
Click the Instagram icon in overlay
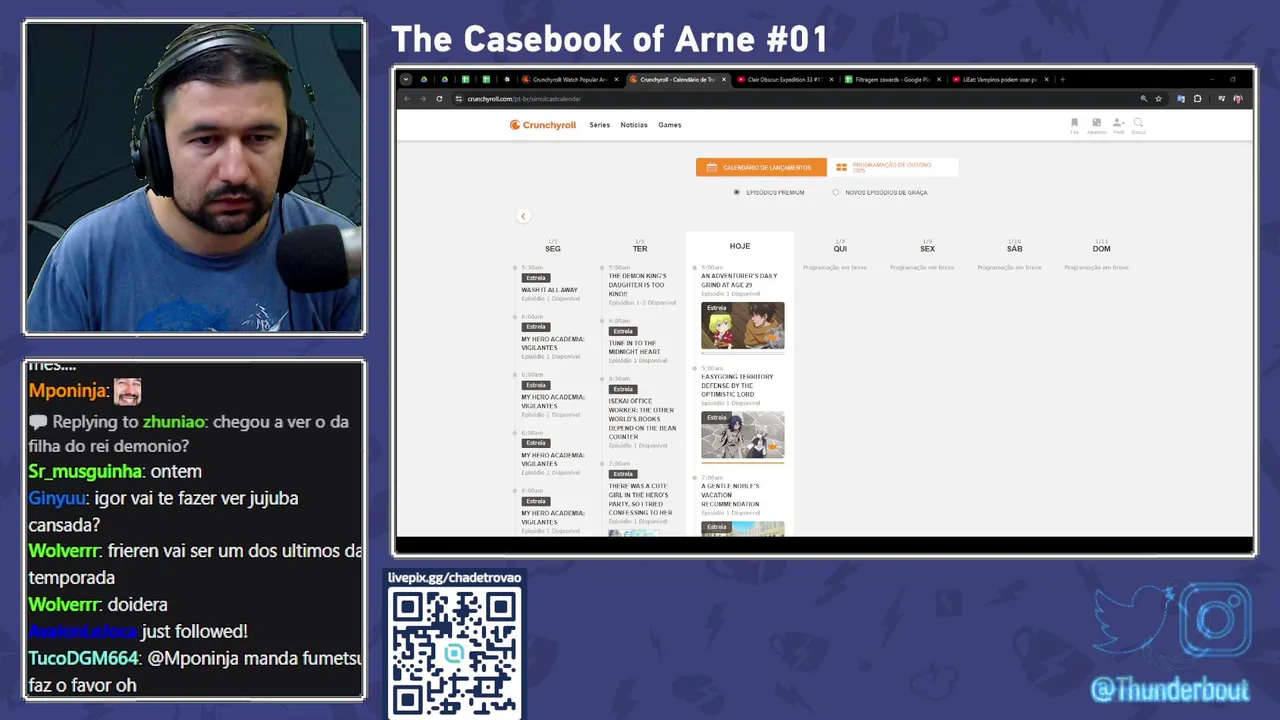[x=1216, y=621]
